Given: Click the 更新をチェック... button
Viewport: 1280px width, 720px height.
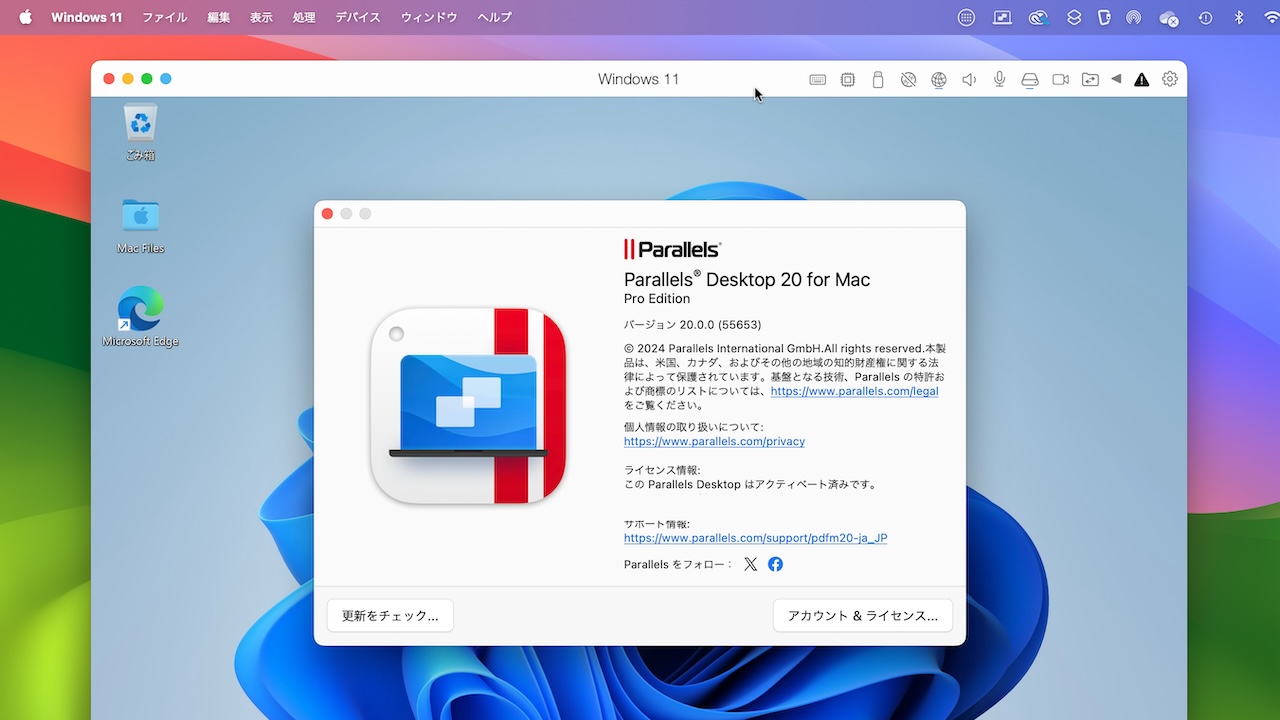Looking at the screenshot, I should coord(390,616).
